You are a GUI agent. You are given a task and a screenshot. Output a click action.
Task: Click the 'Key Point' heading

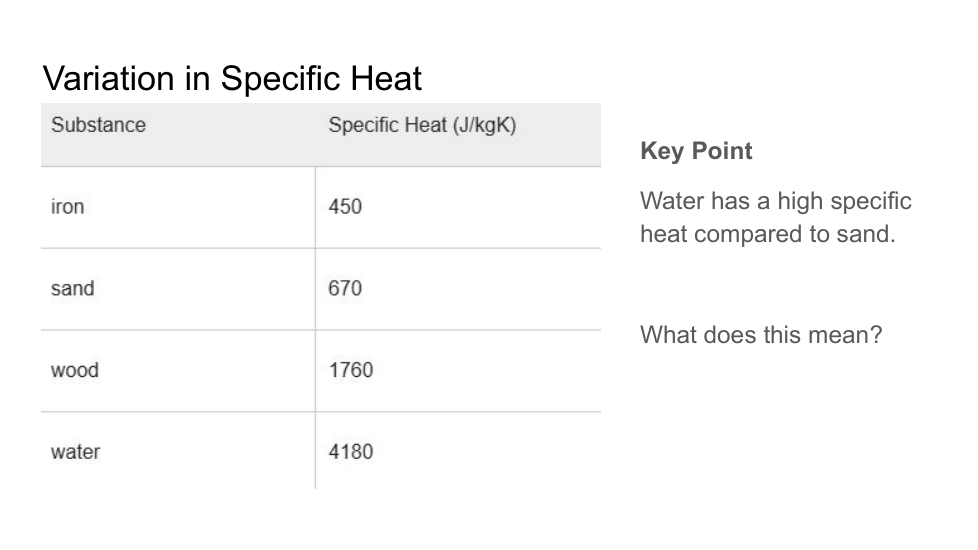pos(696,151)
